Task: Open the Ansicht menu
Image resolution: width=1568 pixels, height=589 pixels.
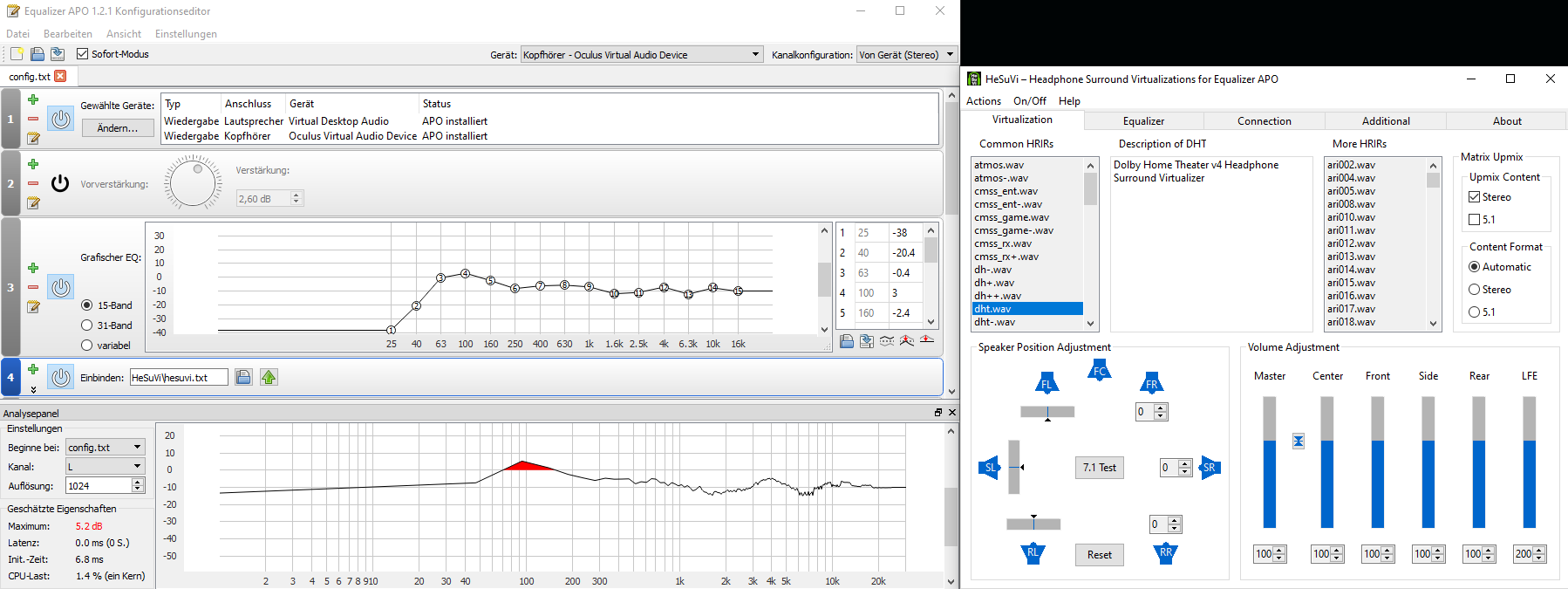Action: [124, 34]
